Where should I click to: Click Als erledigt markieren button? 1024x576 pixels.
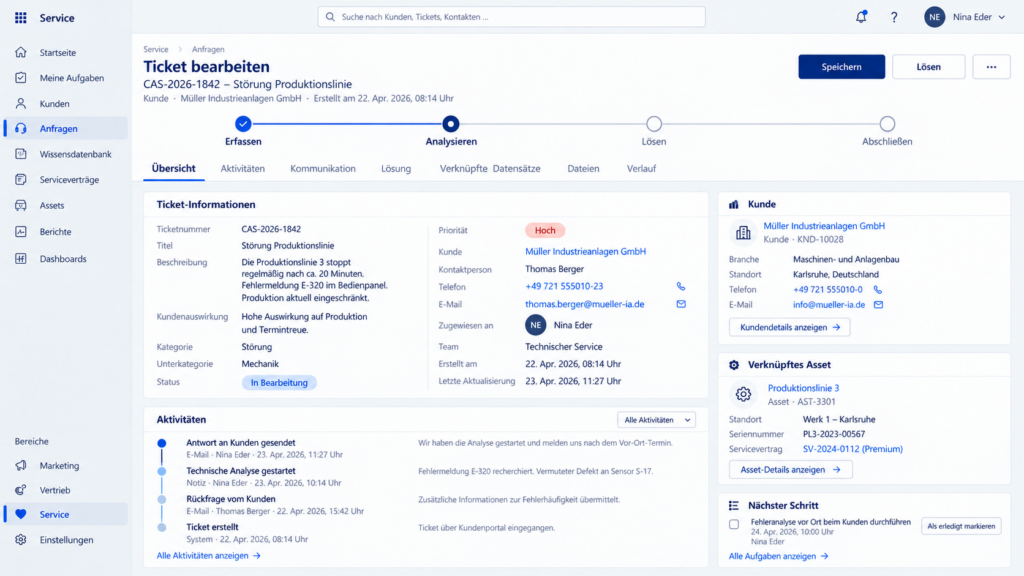[961, 526]
